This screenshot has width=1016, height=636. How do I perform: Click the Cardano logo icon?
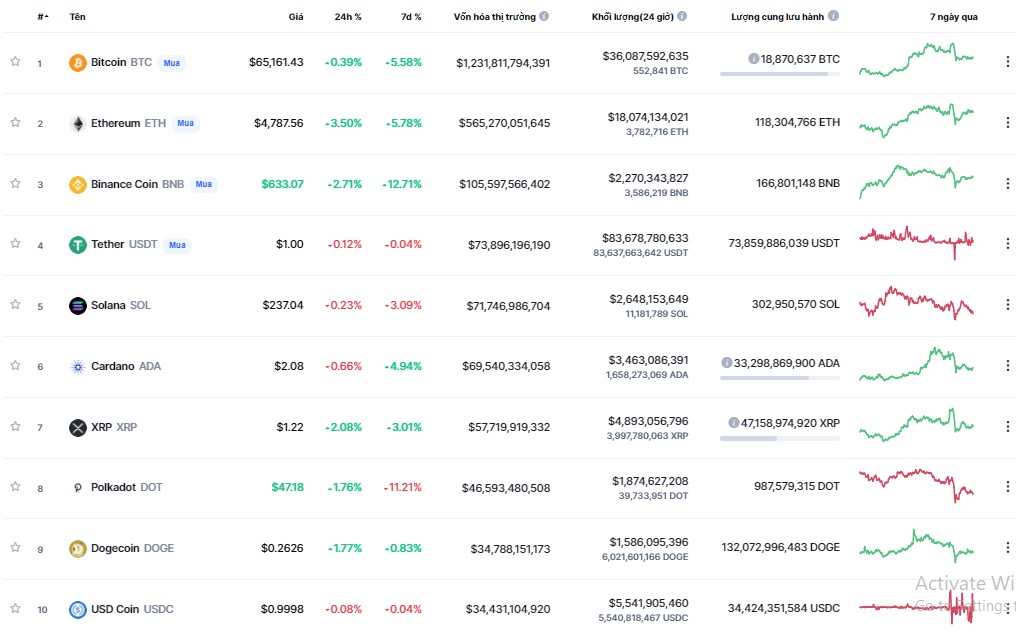(x=78, y=367)
